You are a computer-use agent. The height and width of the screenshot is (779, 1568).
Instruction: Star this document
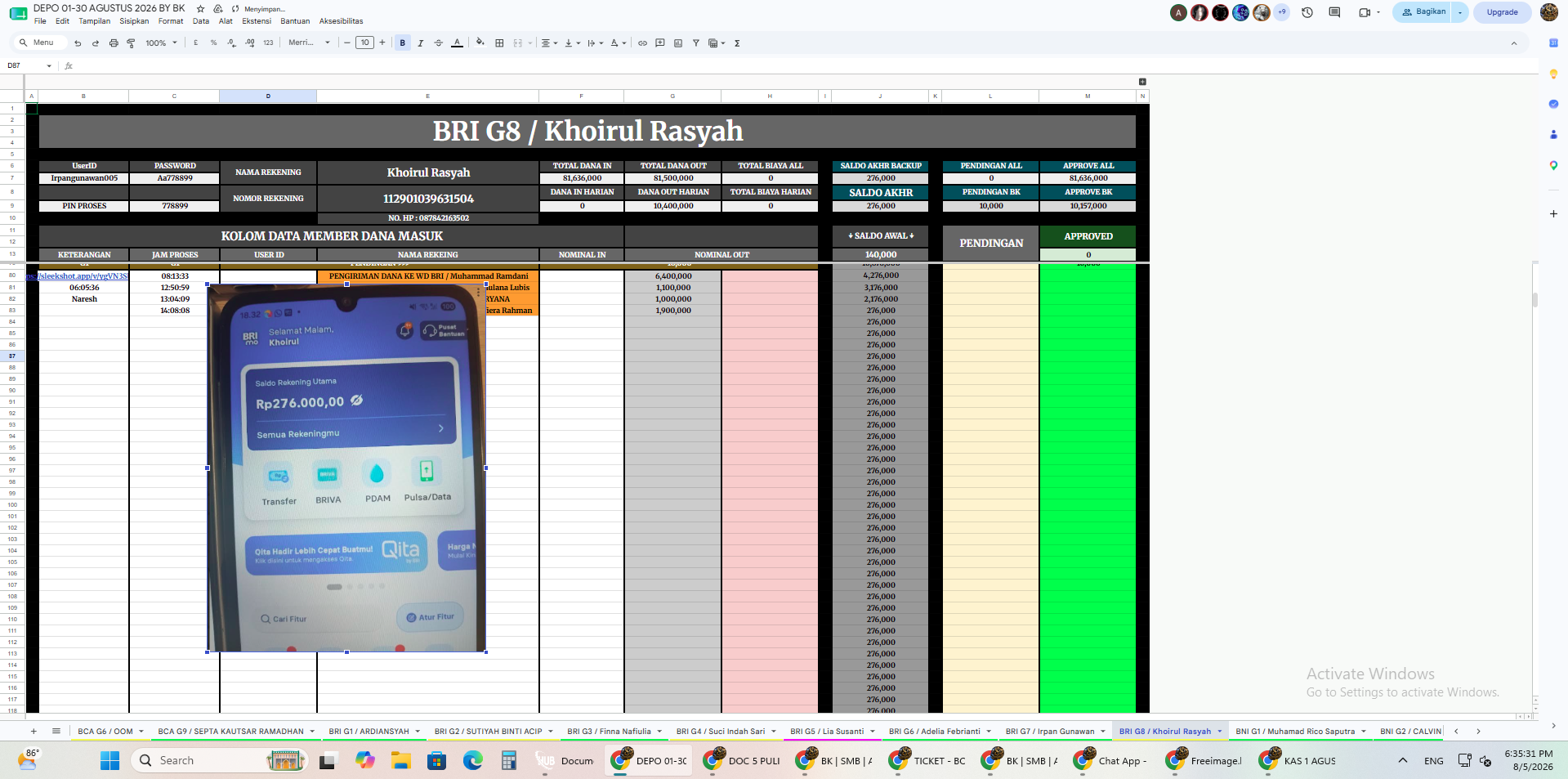tap(201, 8)
